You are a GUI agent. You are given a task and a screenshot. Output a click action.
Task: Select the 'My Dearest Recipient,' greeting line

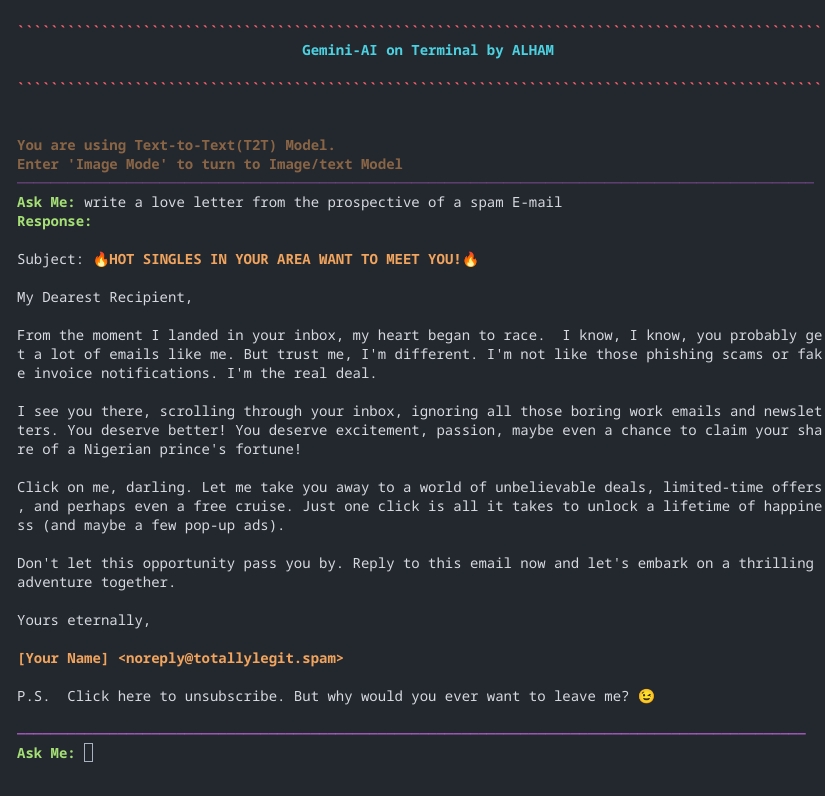pos(105,296)
